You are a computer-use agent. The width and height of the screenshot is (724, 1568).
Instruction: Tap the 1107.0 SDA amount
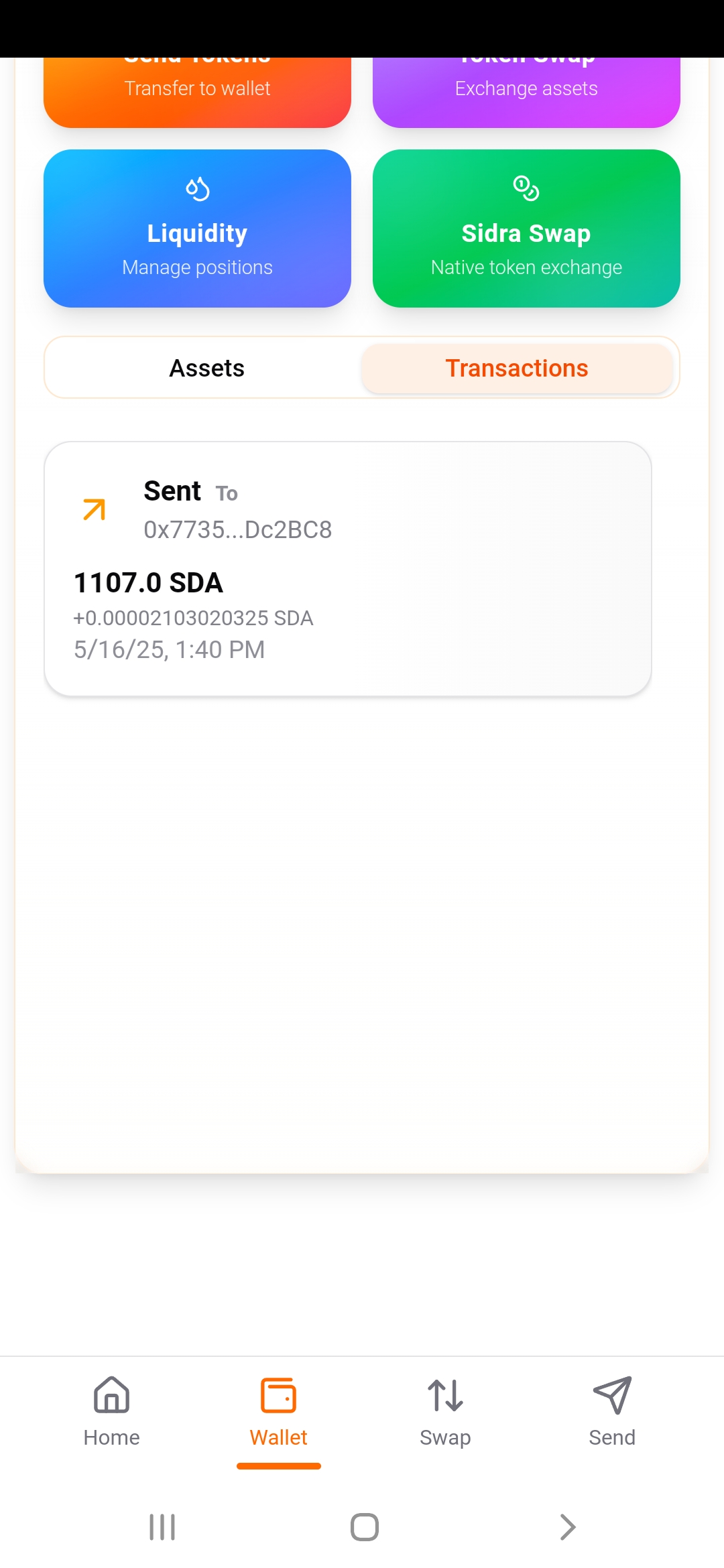coord(148,583)
